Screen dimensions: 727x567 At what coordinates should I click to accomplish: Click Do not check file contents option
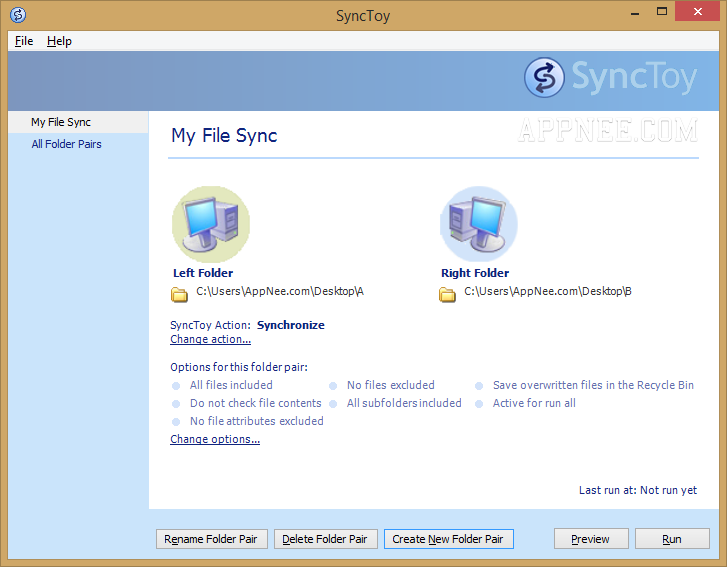[x=255, y=403]
